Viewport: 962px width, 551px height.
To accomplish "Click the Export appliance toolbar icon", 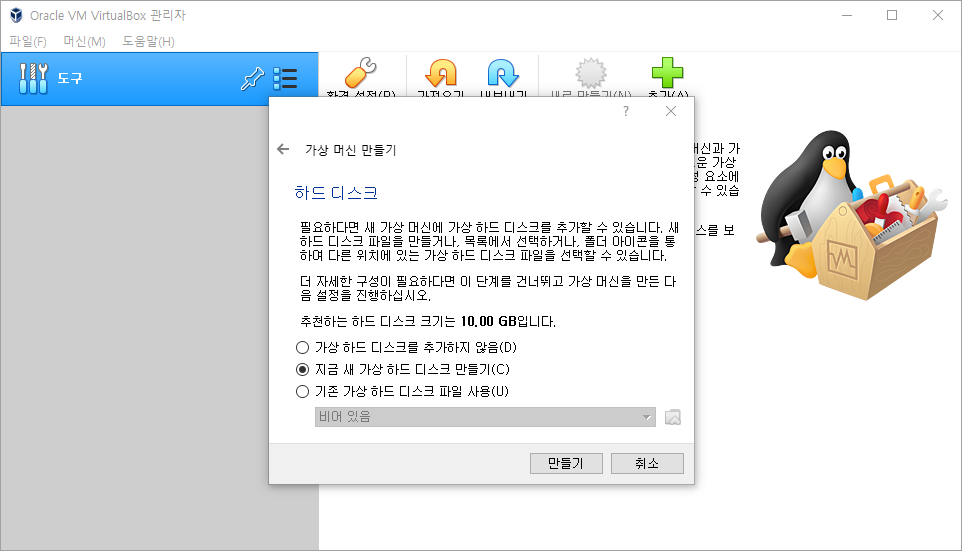I will pos(503,74).
